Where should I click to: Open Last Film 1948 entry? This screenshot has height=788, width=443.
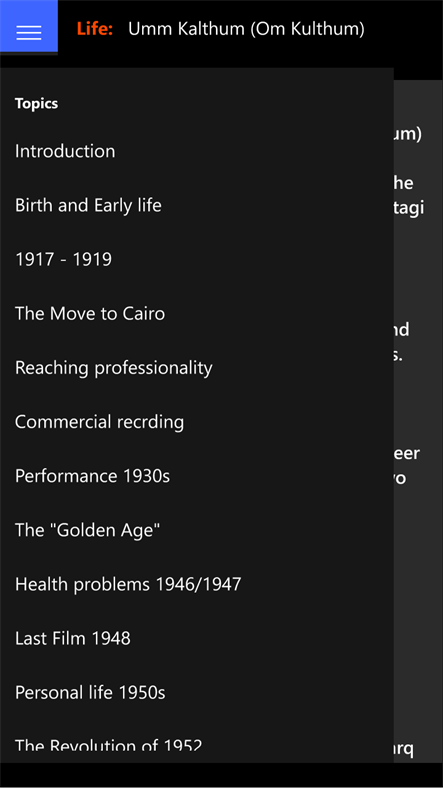tap(73, 639)
